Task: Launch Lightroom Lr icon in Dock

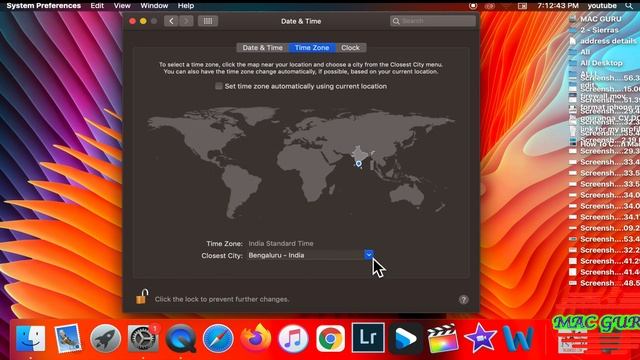Action: (368, 338)
